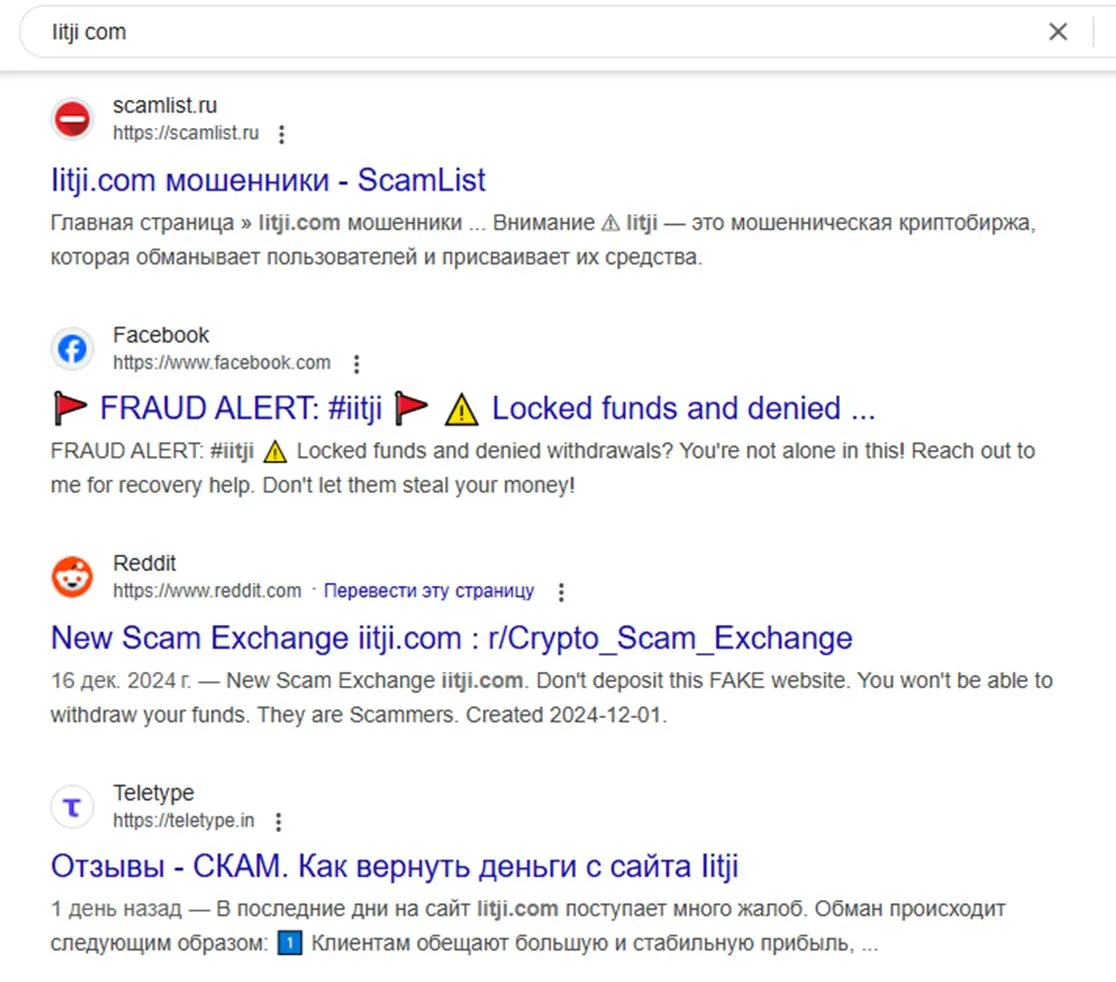Click the Facebook favicon icon
Image resolution: width=1116 pixels, height=982 pixels.
pyautogui.click(x=73, y=349)
